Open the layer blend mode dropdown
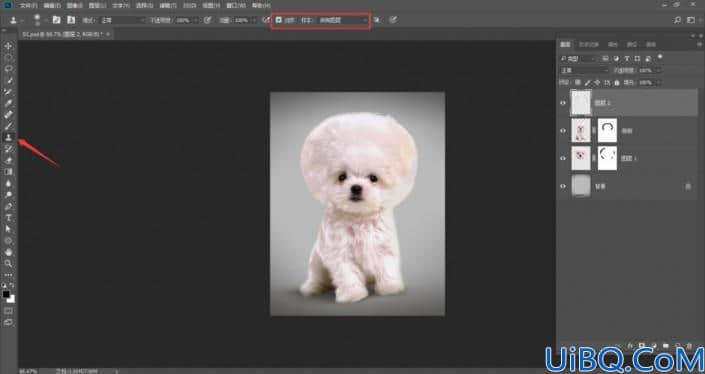Viewport: 705px width, 374px height. [585, 71]
